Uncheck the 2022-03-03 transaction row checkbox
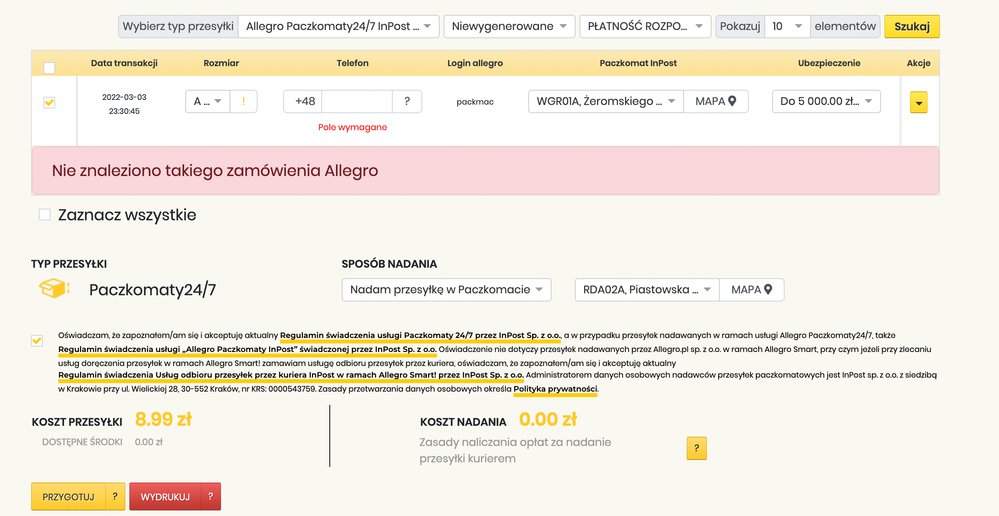Image resolution: width=999 pixels, height=516 pixels. coord(49,102)
